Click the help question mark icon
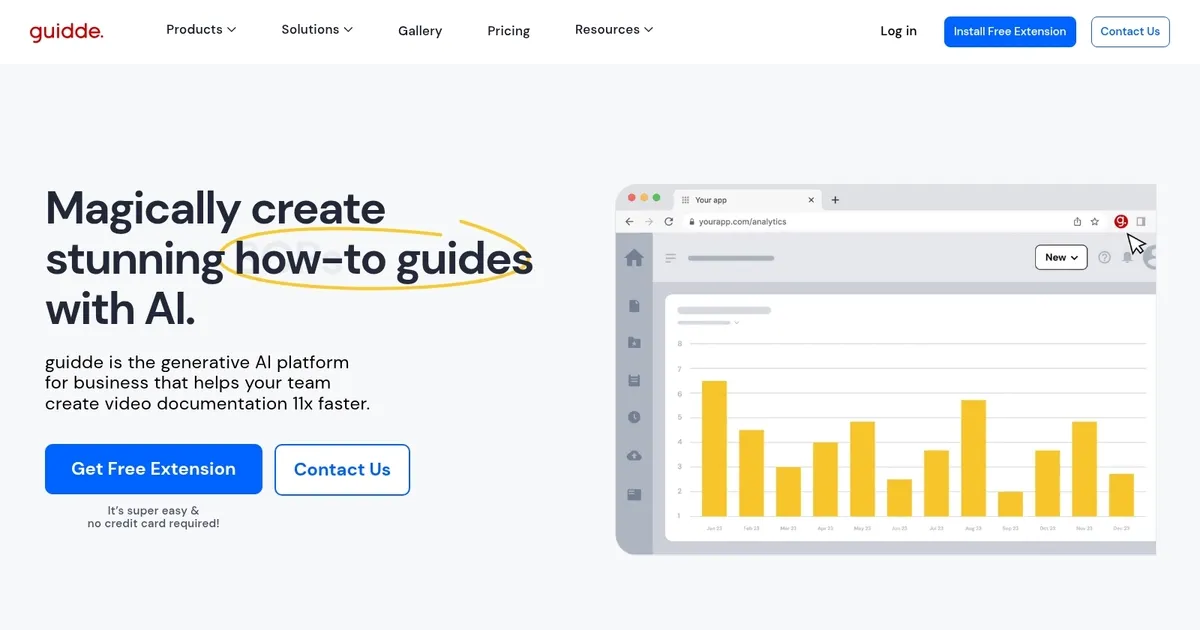The height and width of the screenshot is (630, 1200). [1104, 257]
